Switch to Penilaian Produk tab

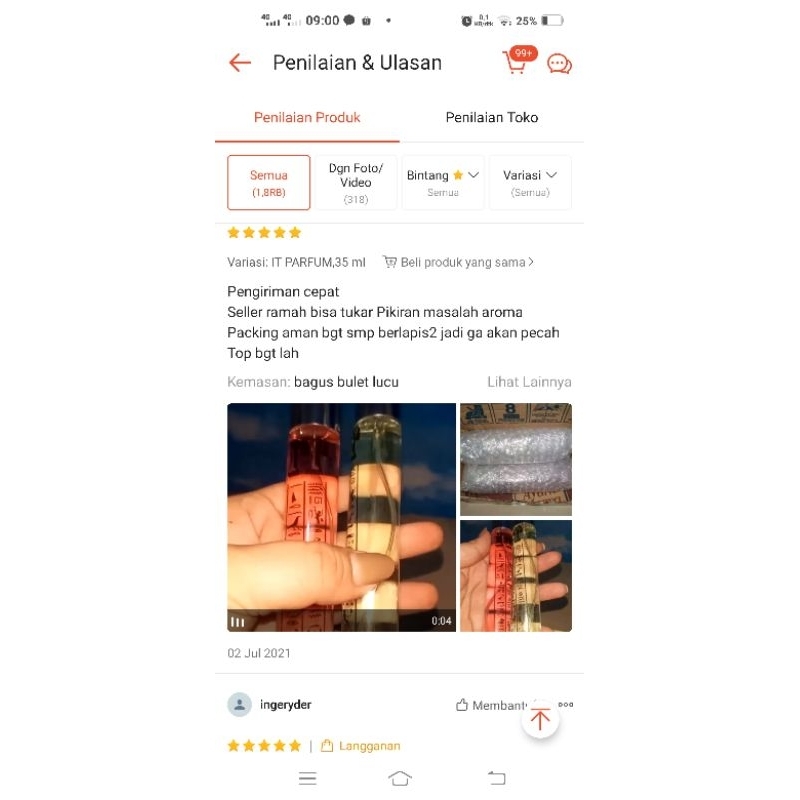click(307, 117)
